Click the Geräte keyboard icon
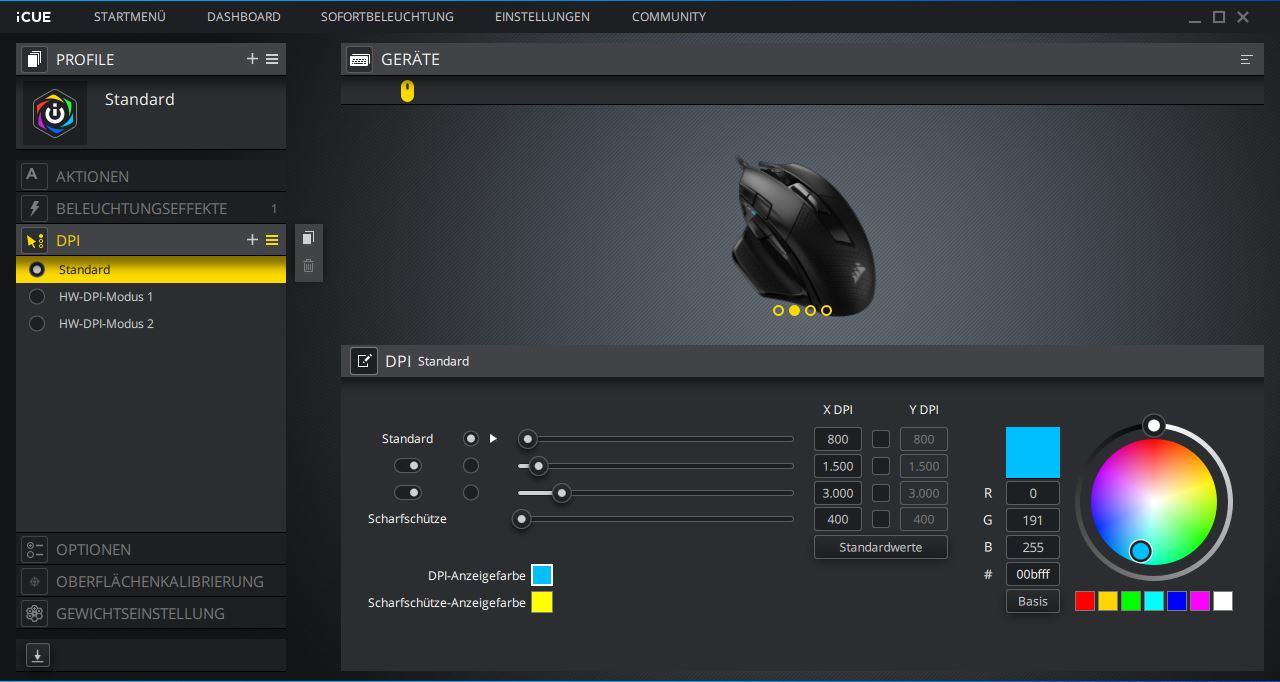The height and width of the screenshot is (682, 1280). click(x=360, y=59)
